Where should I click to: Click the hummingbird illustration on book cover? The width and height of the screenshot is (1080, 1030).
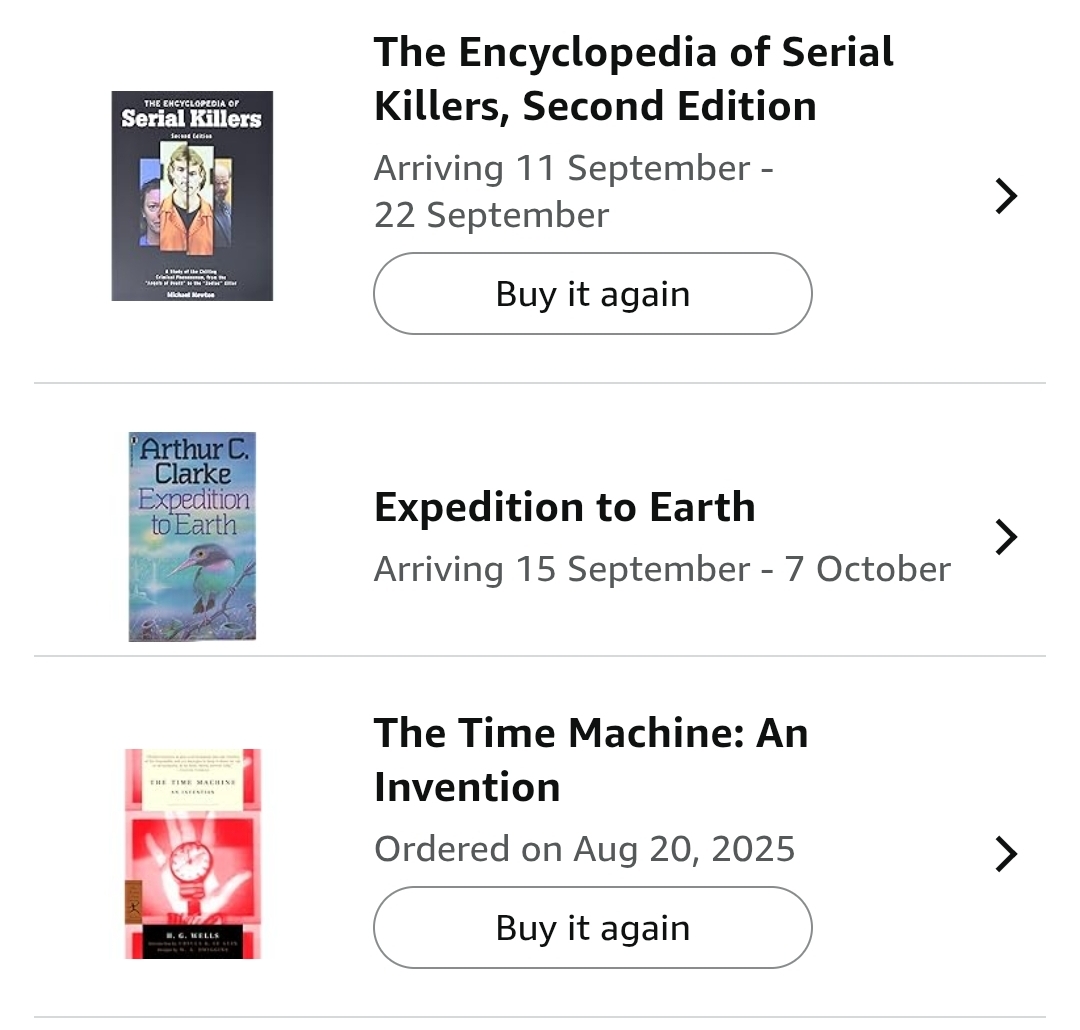tap(207, 575)
